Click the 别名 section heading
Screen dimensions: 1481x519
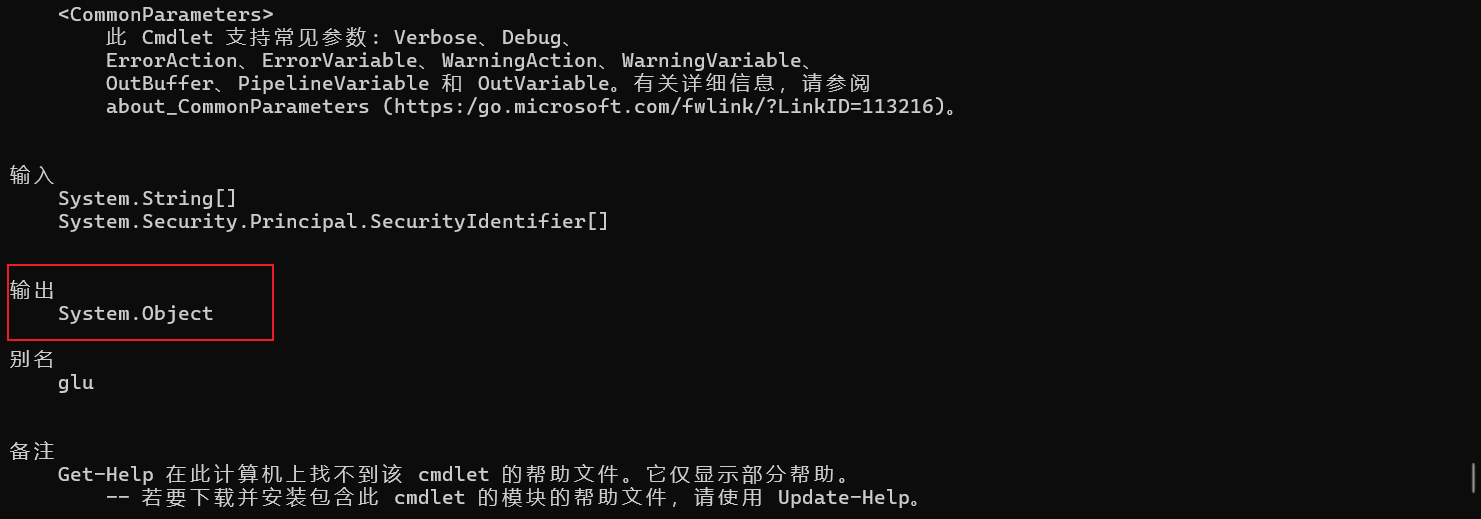pos(32,359)
